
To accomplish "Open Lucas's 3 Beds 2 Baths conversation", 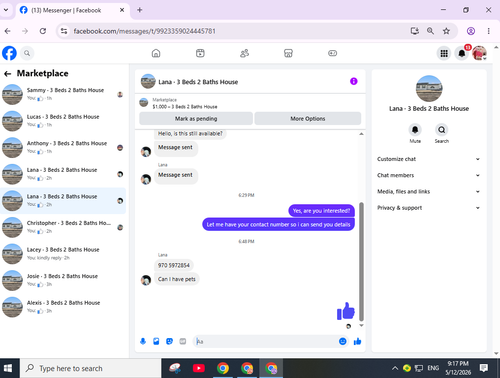I will pos(63,121).
